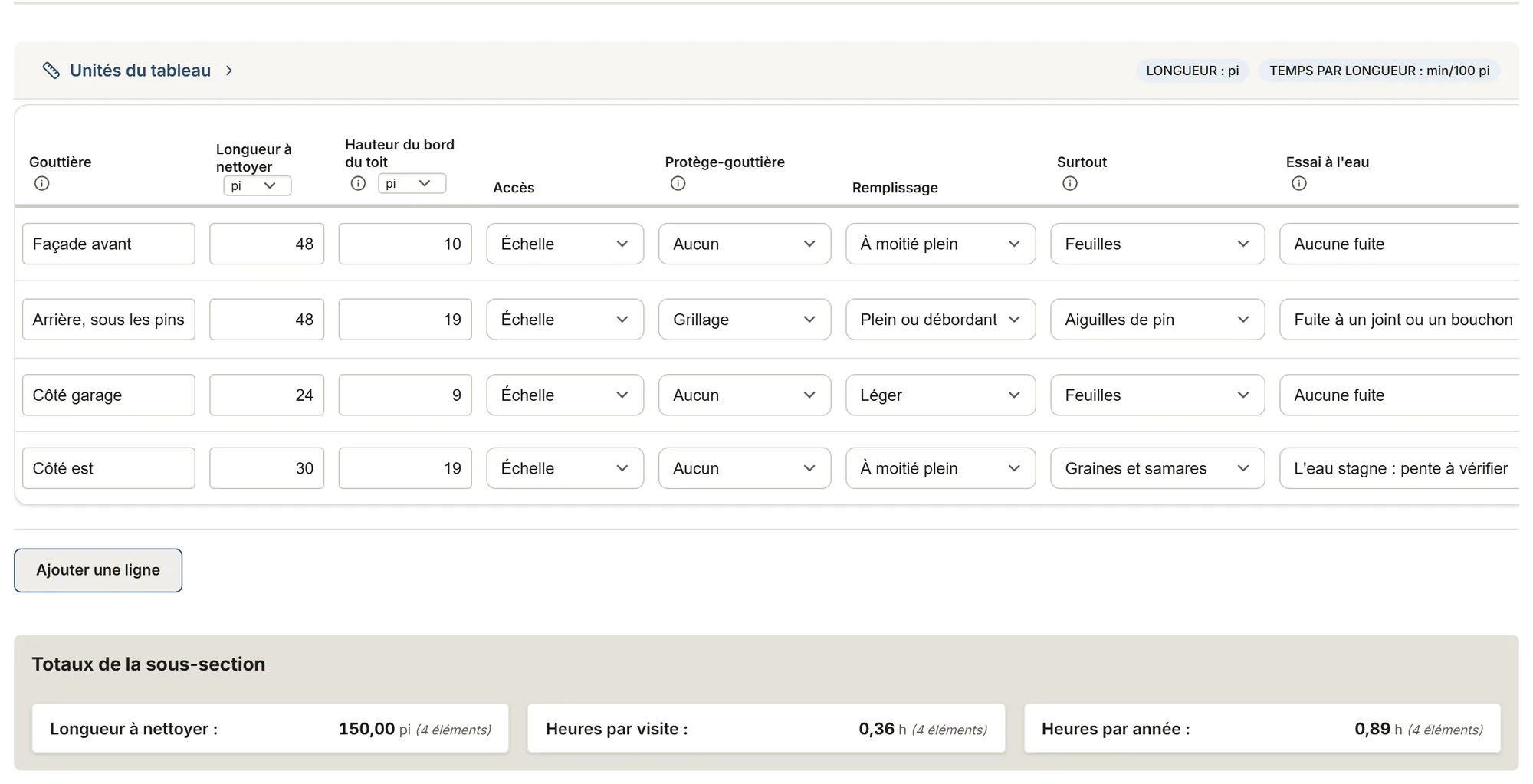Image resolution: width=1533 pixels, height=784 pixels.
Task: Open Protège-gouttière dropdown showing Grillage
Action: [x=744, y=320]
